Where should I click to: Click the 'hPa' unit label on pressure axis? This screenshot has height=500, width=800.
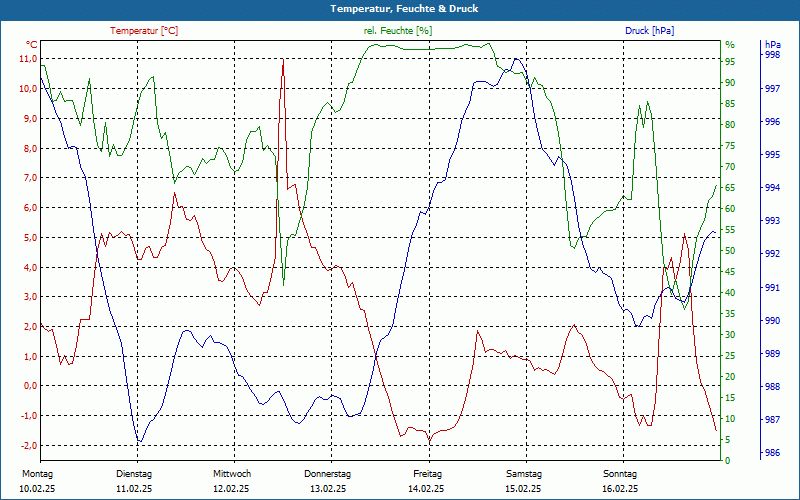[772, 45]
